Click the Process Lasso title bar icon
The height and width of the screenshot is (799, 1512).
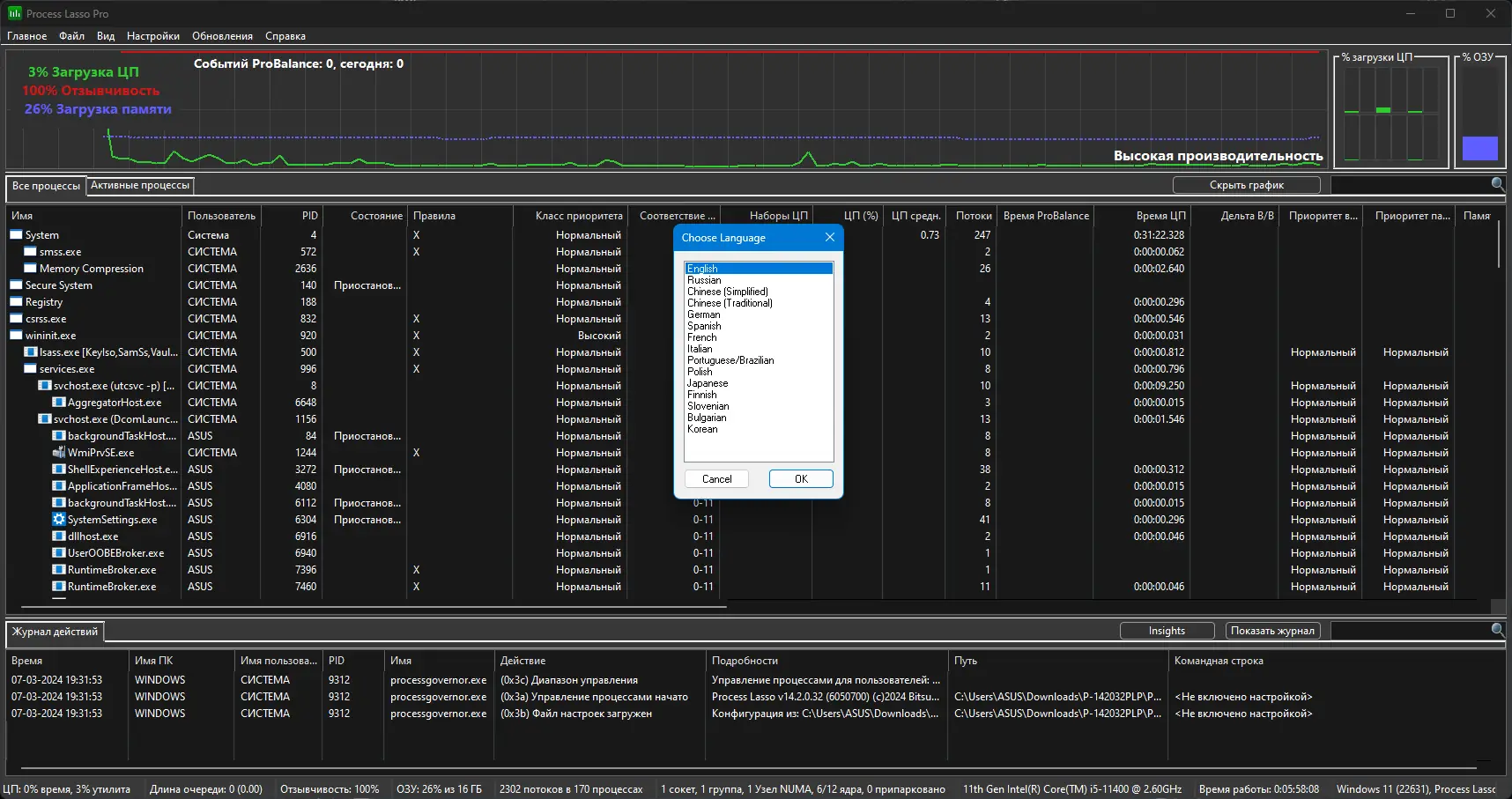point(14,13)
